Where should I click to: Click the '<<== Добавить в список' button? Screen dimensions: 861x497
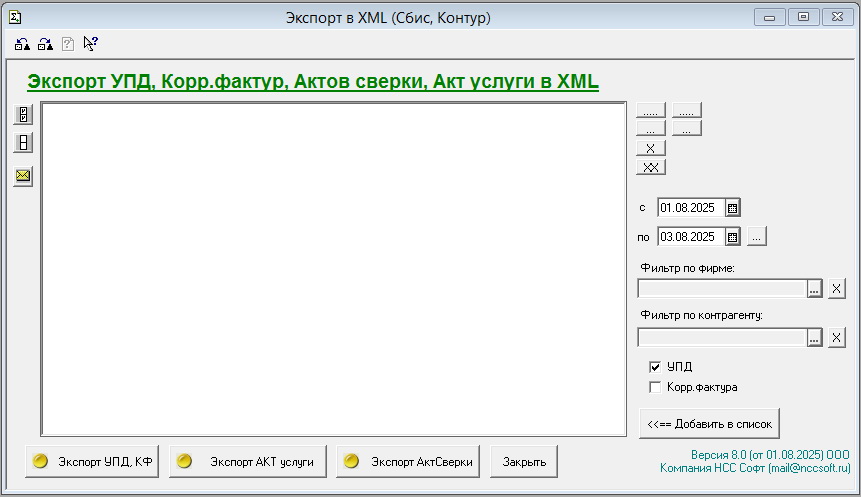pyautogui.click(x=709, y=424)
